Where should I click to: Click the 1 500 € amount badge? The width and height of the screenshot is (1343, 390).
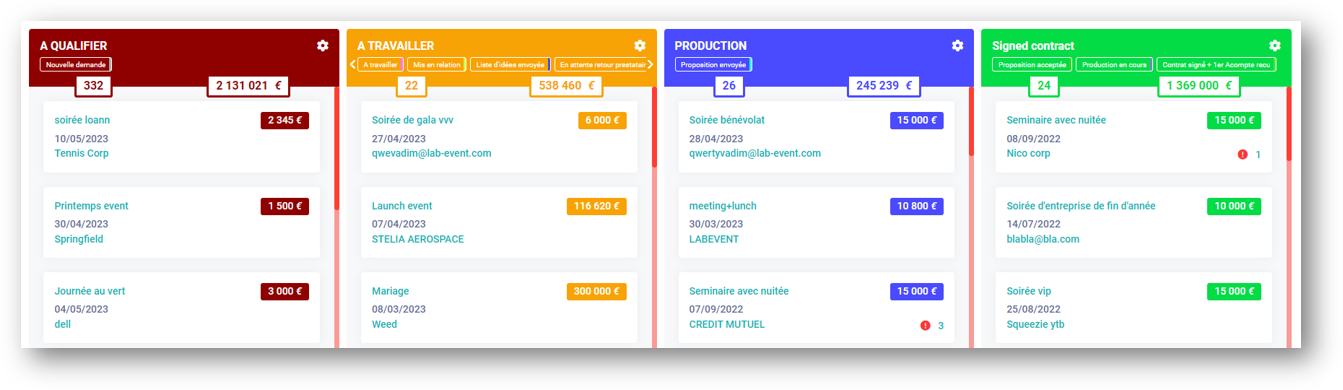click(x=285, y=207)
